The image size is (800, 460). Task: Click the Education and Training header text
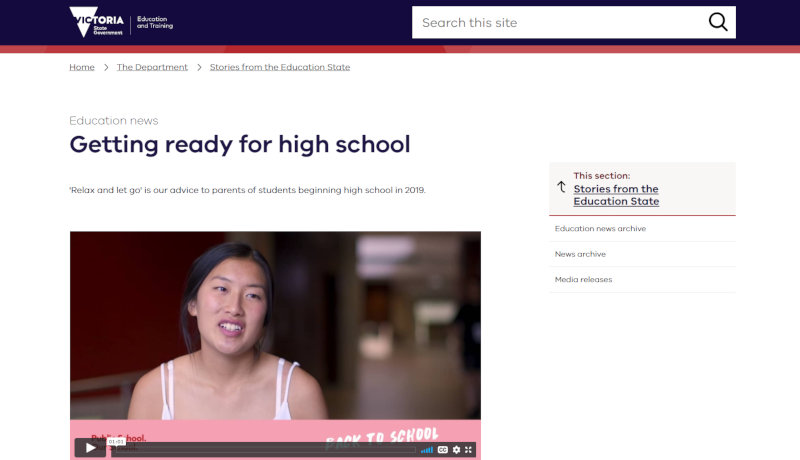(154, 22)
